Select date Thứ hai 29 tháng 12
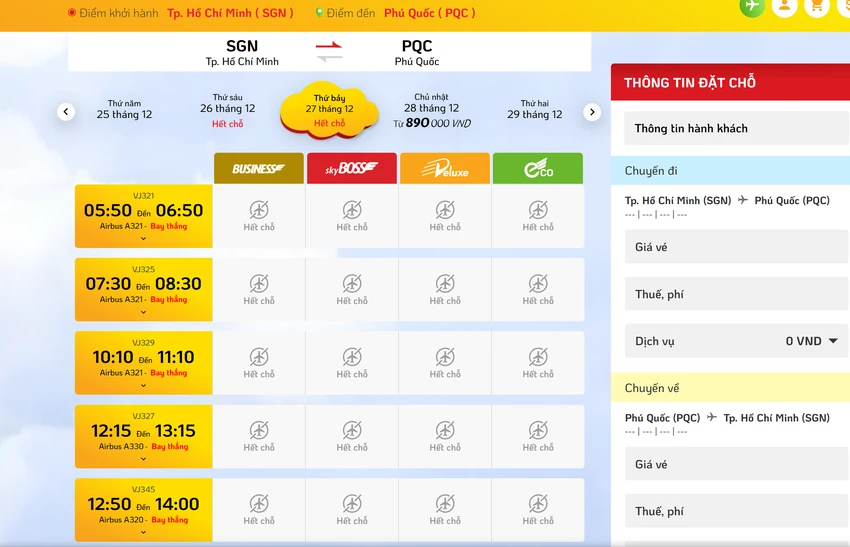Viewport: 850px width, 547px height. click(x=535, y=110)
